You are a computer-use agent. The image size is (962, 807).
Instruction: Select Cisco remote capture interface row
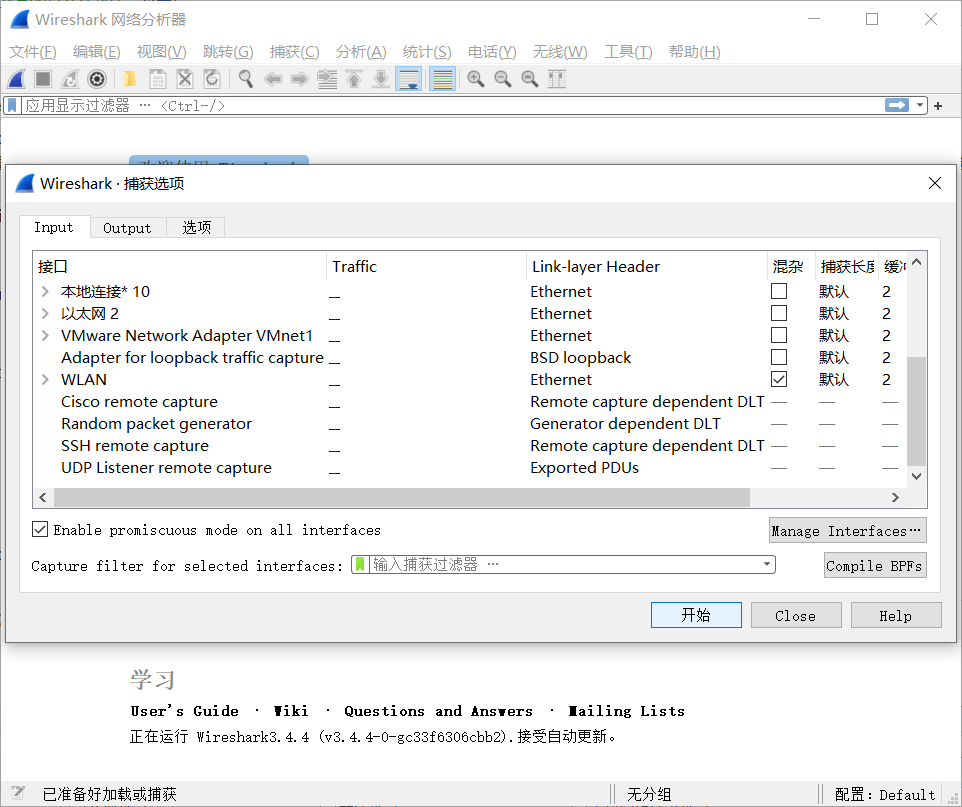pos(469,402)
